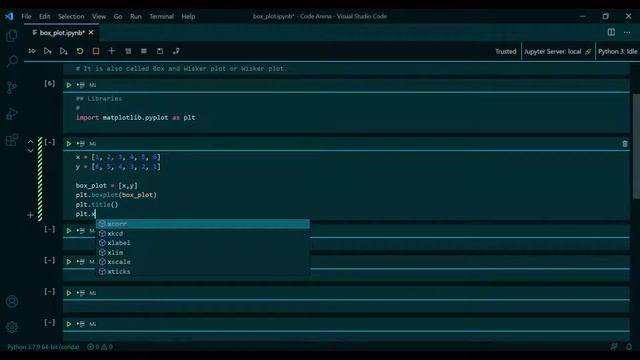Screen dimensions: 640x360
Task: Open the Selection menu
Action: (71, 16)
